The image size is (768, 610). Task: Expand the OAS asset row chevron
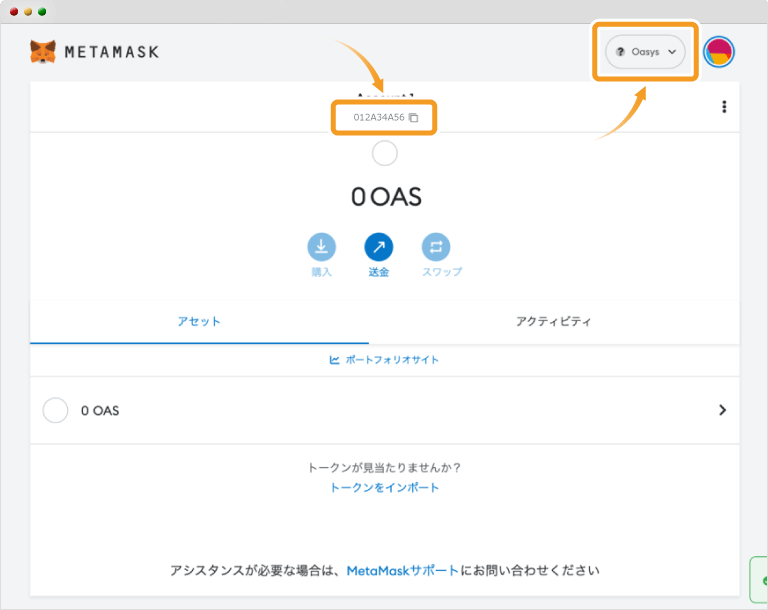[x=722, y=410]
